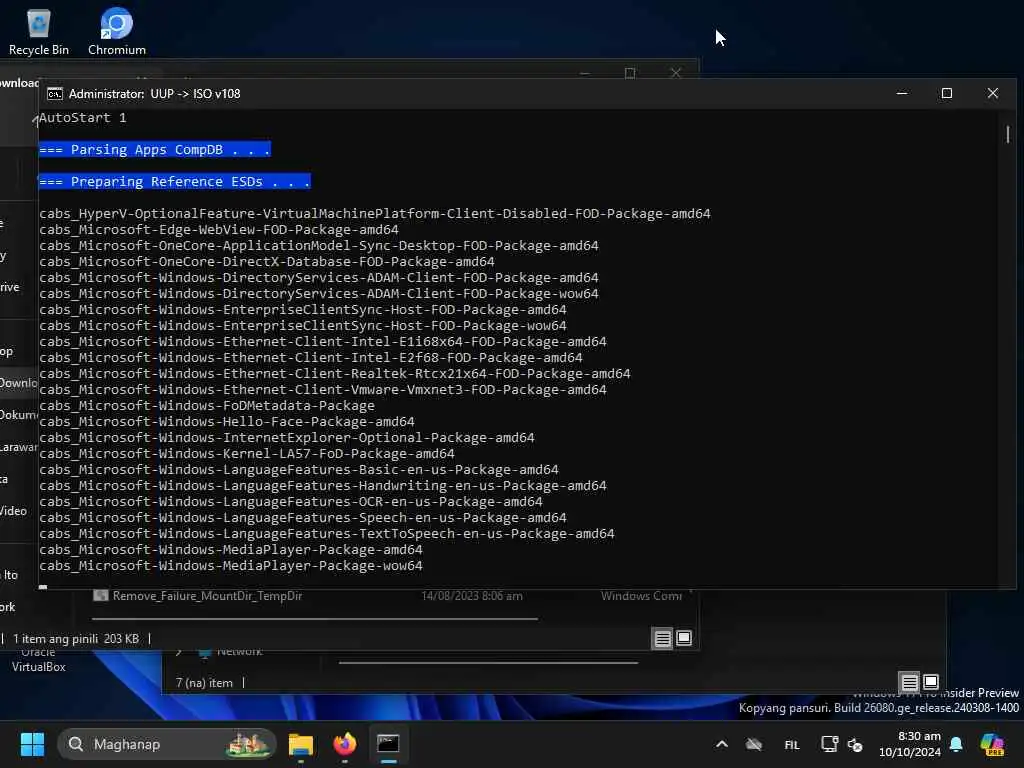Open the Chromium desktop shortcut

(x=117, y=31)
